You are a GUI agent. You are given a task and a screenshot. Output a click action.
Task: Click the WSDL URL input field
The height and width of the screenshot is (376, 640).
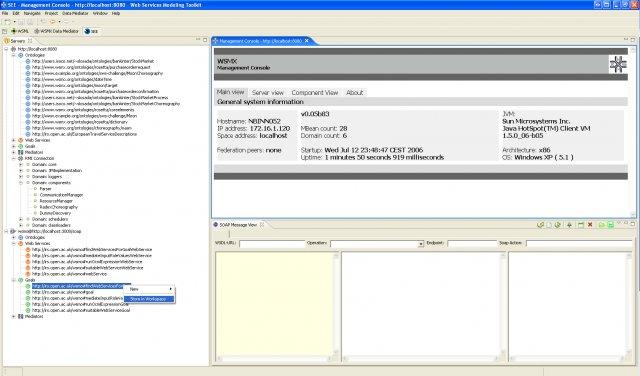point(272,244)
